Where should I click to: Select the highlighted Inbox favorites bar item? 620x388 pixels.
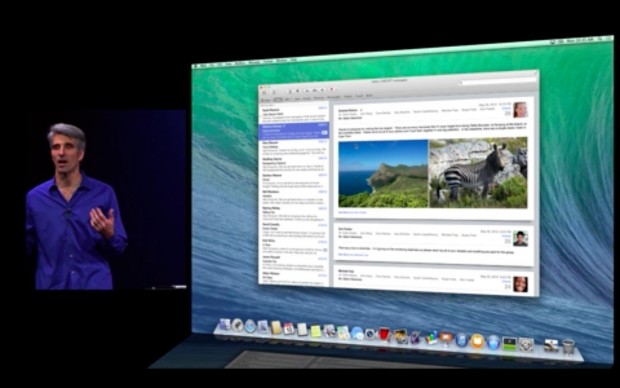point(278,100)
